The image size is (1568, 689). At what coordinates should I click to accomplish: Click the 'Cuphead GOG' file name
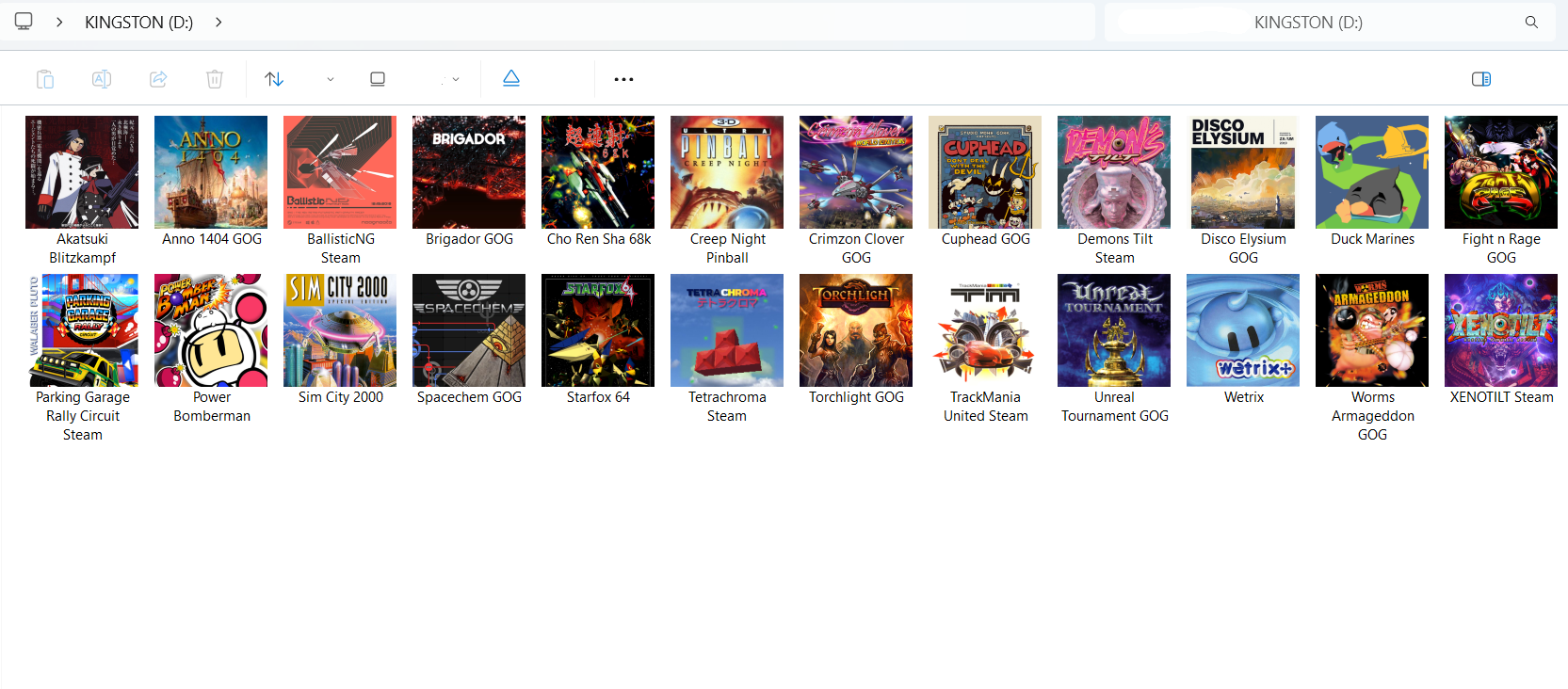pos(985,239)
